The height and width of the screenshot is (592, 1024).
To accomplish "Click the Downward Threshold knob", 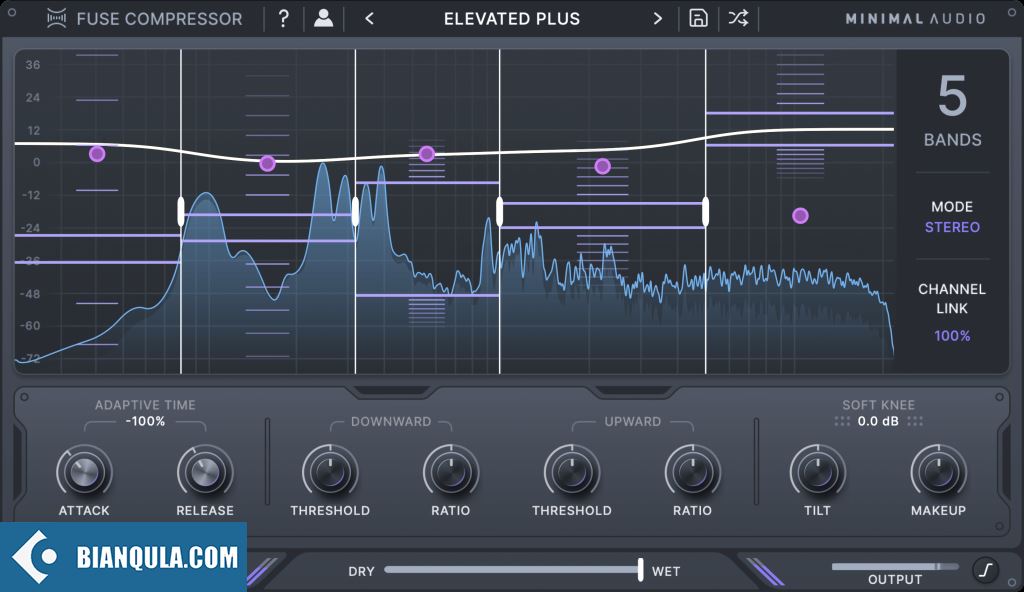I will coord(330,472).
